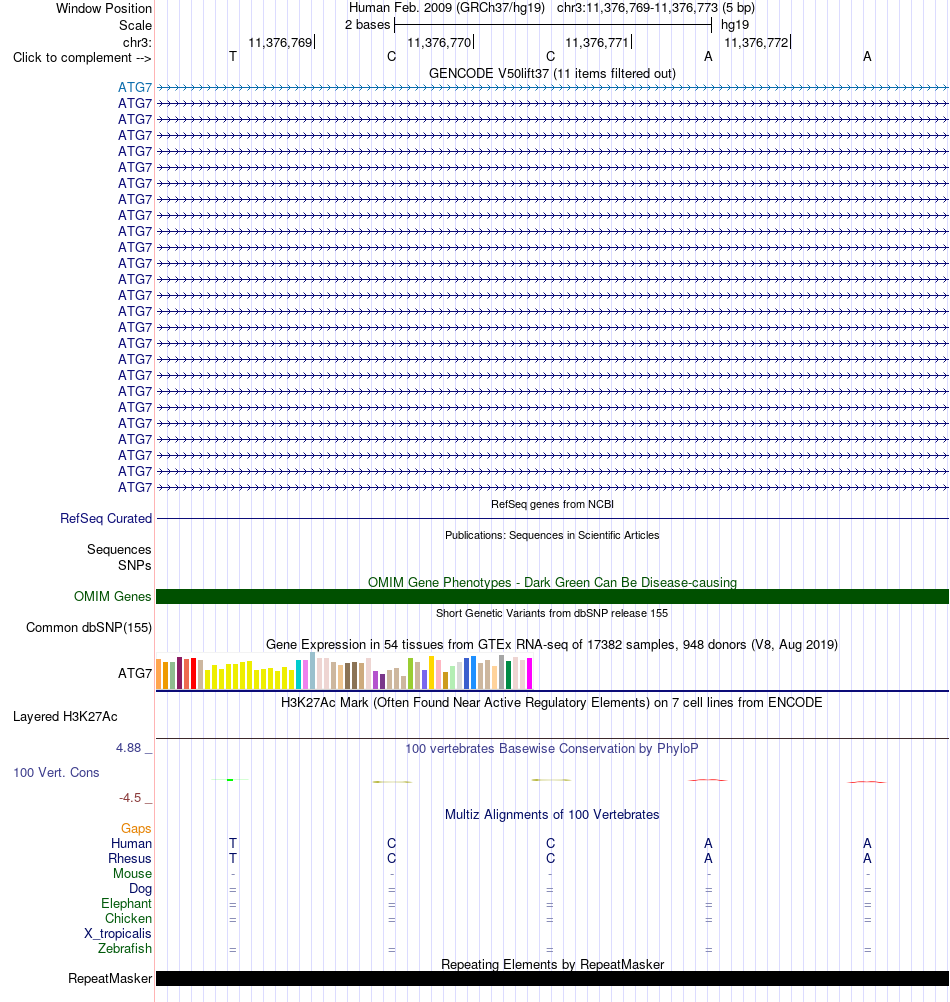Click position label 11,376,772
The height and width of the screenshot is (1002, 950).
click(756, 43)
